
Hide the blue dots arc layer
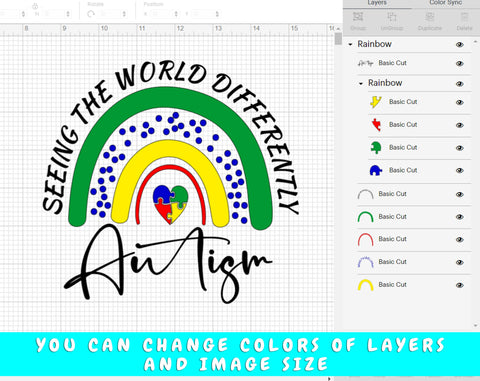coord(460,262)
